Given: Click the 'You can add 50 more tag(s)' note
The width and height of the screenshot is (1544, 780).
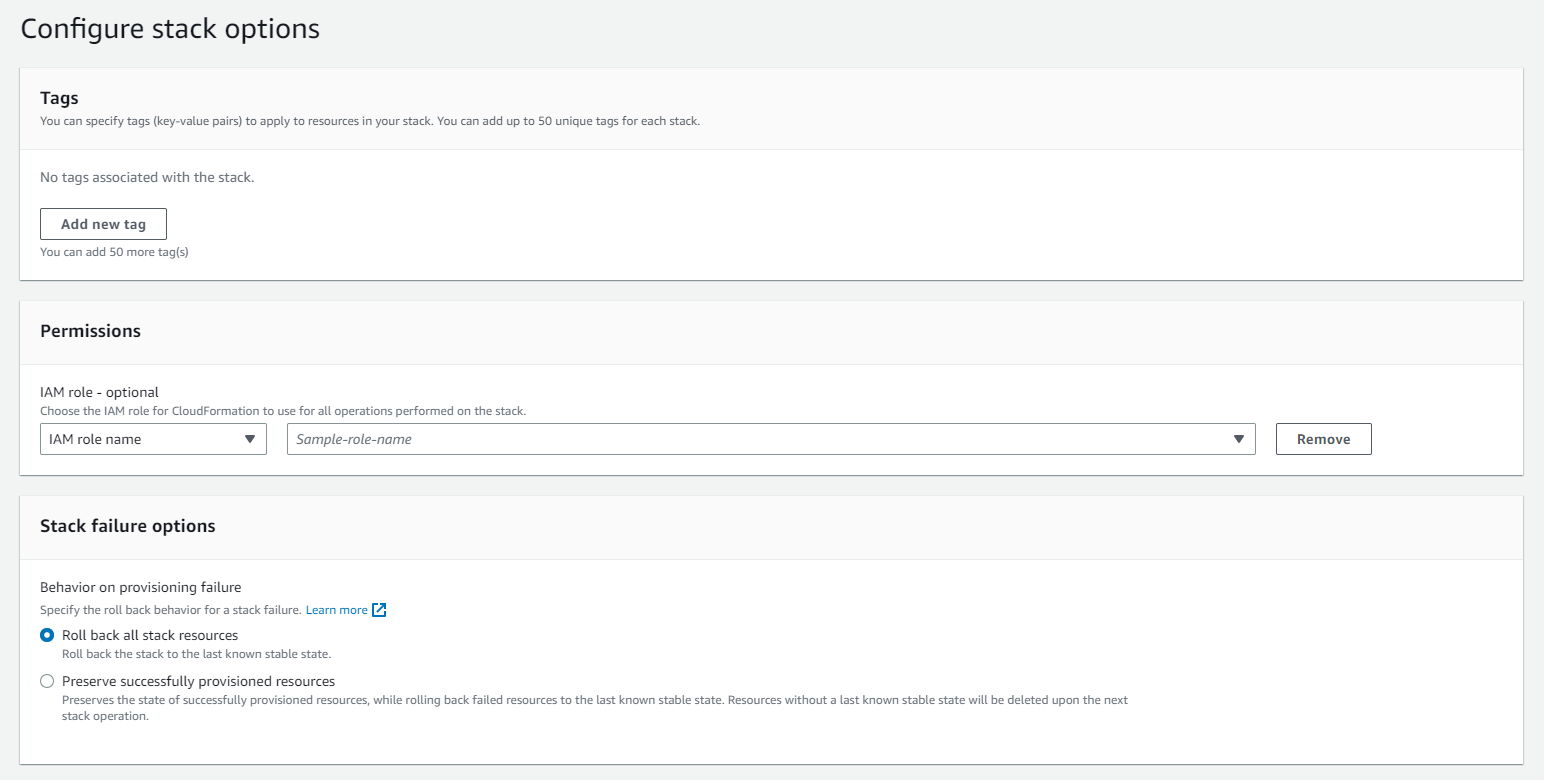Looking at the screenshot, I should click(x=114, y=252).
